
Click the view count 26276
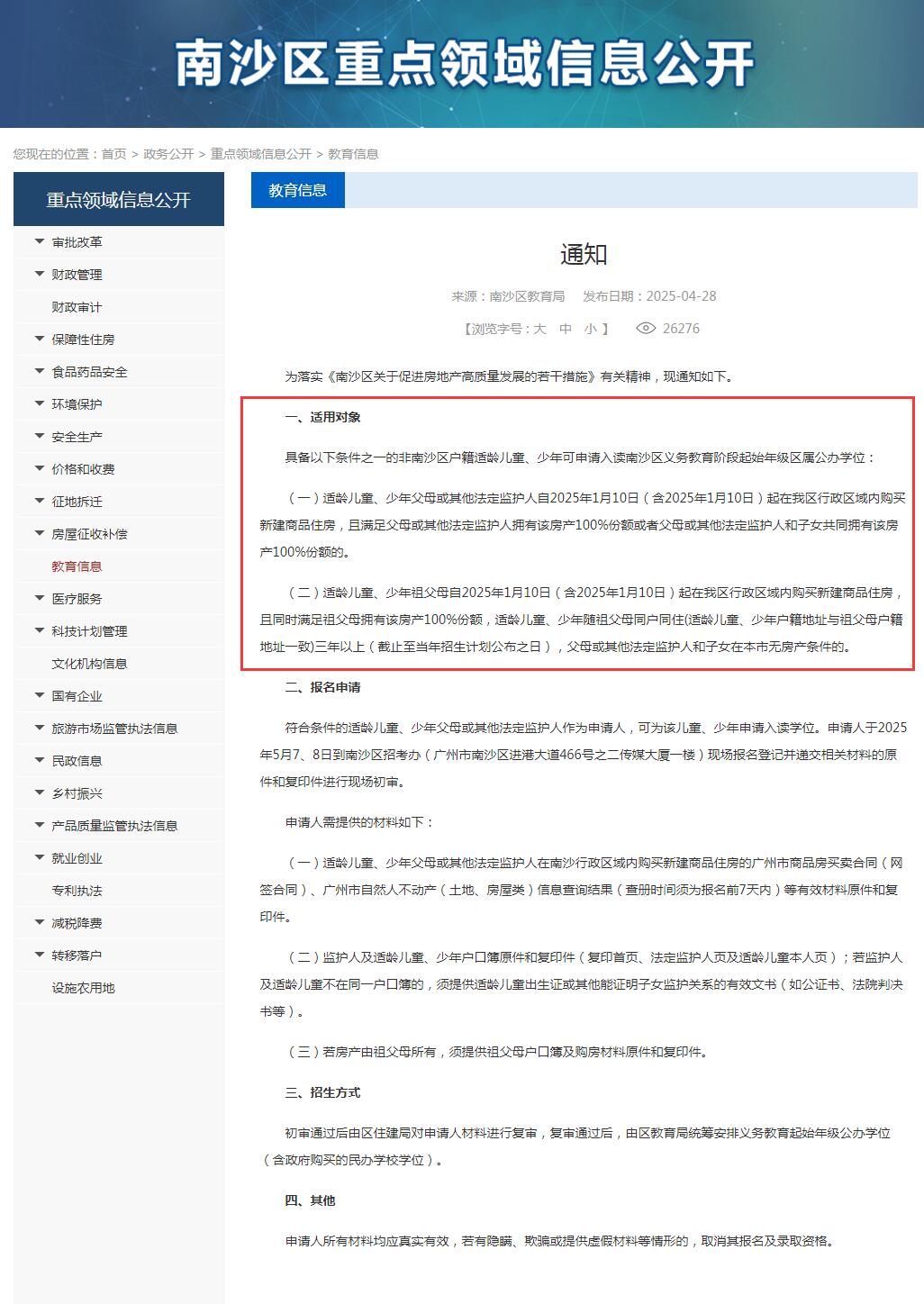(x=681, y=329)
